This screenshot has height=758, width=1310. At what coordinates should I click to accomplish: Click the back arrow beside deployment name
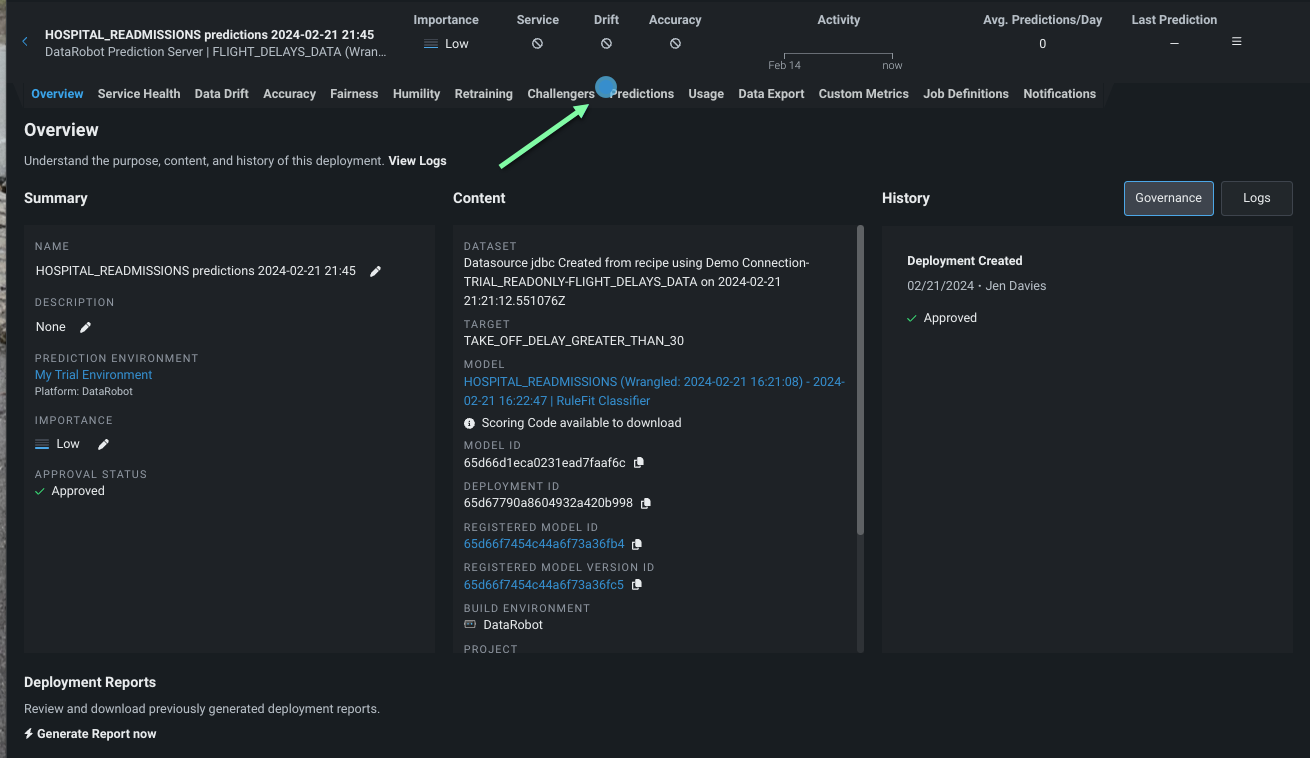(25, 41)
